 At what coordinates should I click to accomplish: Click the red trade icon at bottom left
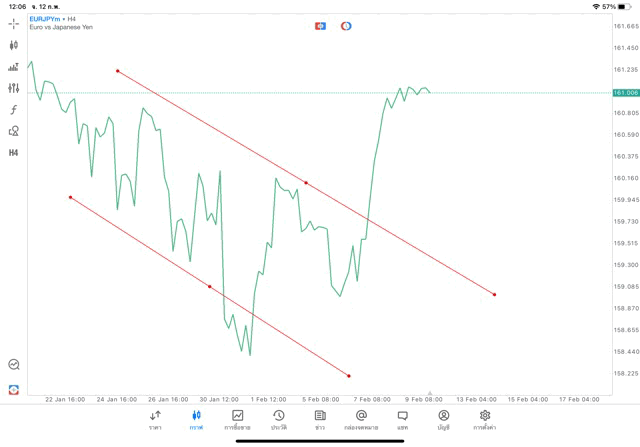coord(13,390)
